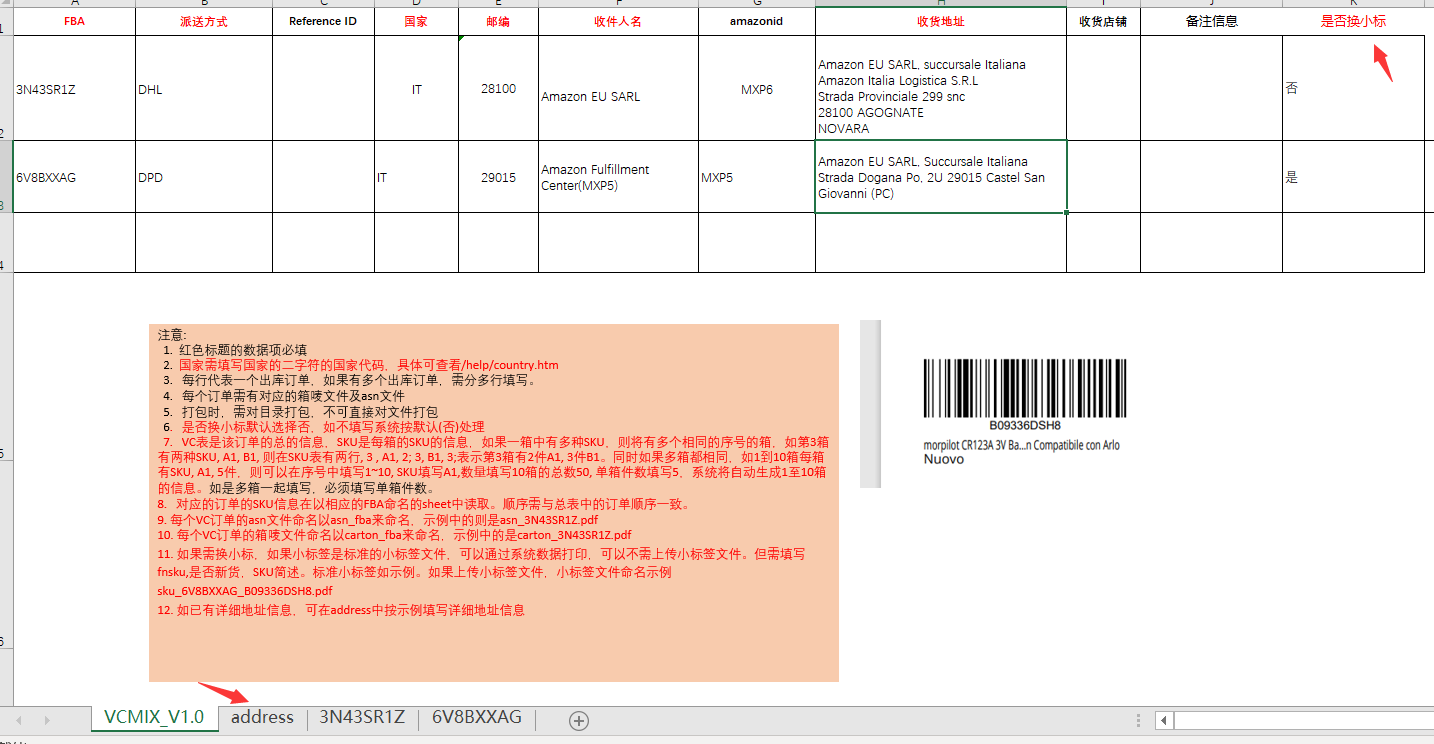Click the fill handle of the selected address cell
This screenshot has width=1434, height=744.
click(x=1066, y=212)
